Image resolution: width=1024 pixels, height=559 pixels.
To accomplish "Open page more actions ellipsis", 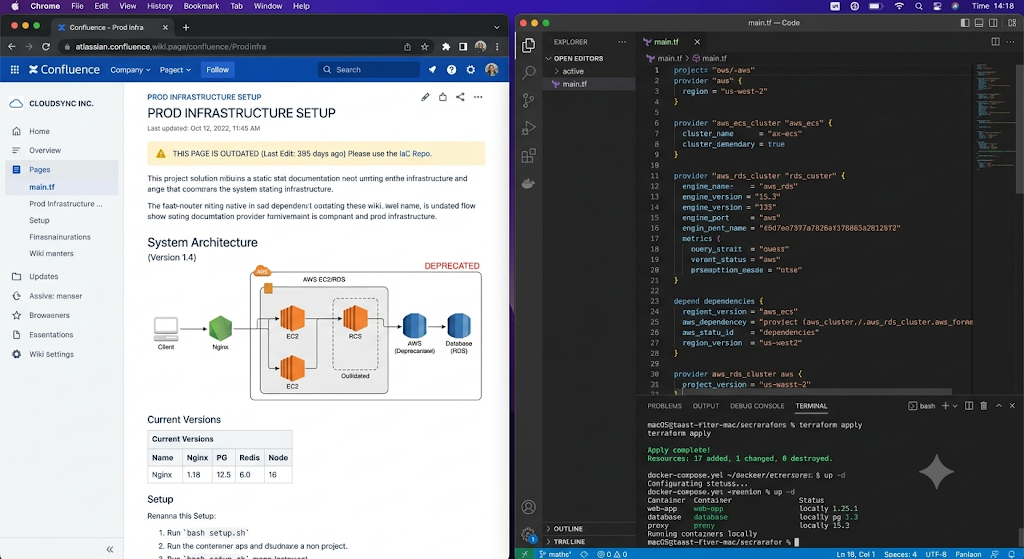I will (478, 97).
